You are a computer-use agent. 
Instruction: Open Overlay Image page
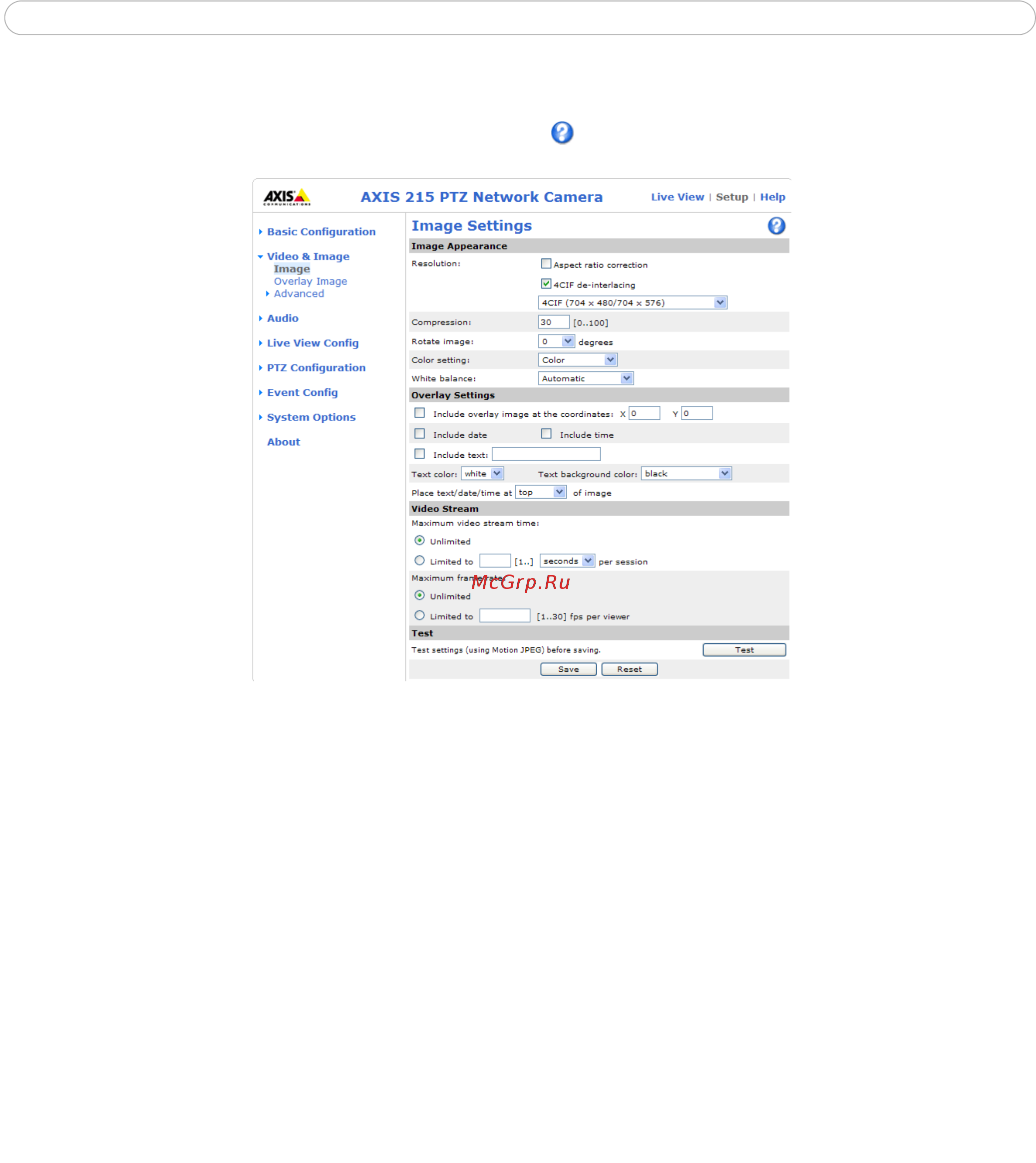click(x=310, y=281)
